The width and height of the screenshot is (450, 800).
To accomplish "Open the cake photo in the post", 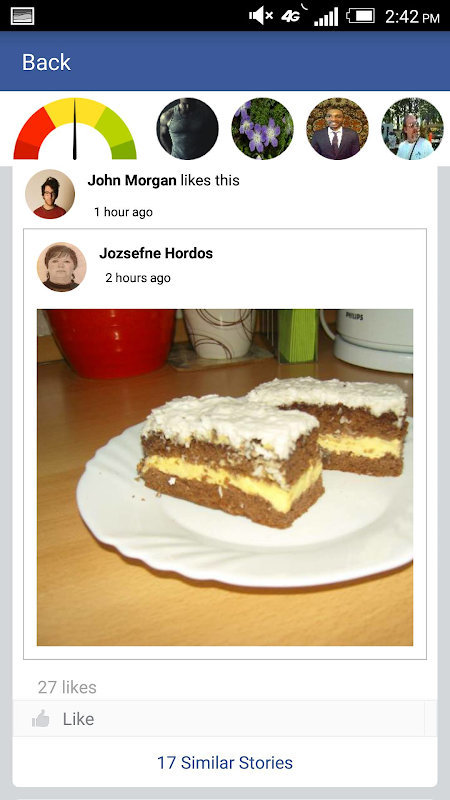I will (225, 478).
